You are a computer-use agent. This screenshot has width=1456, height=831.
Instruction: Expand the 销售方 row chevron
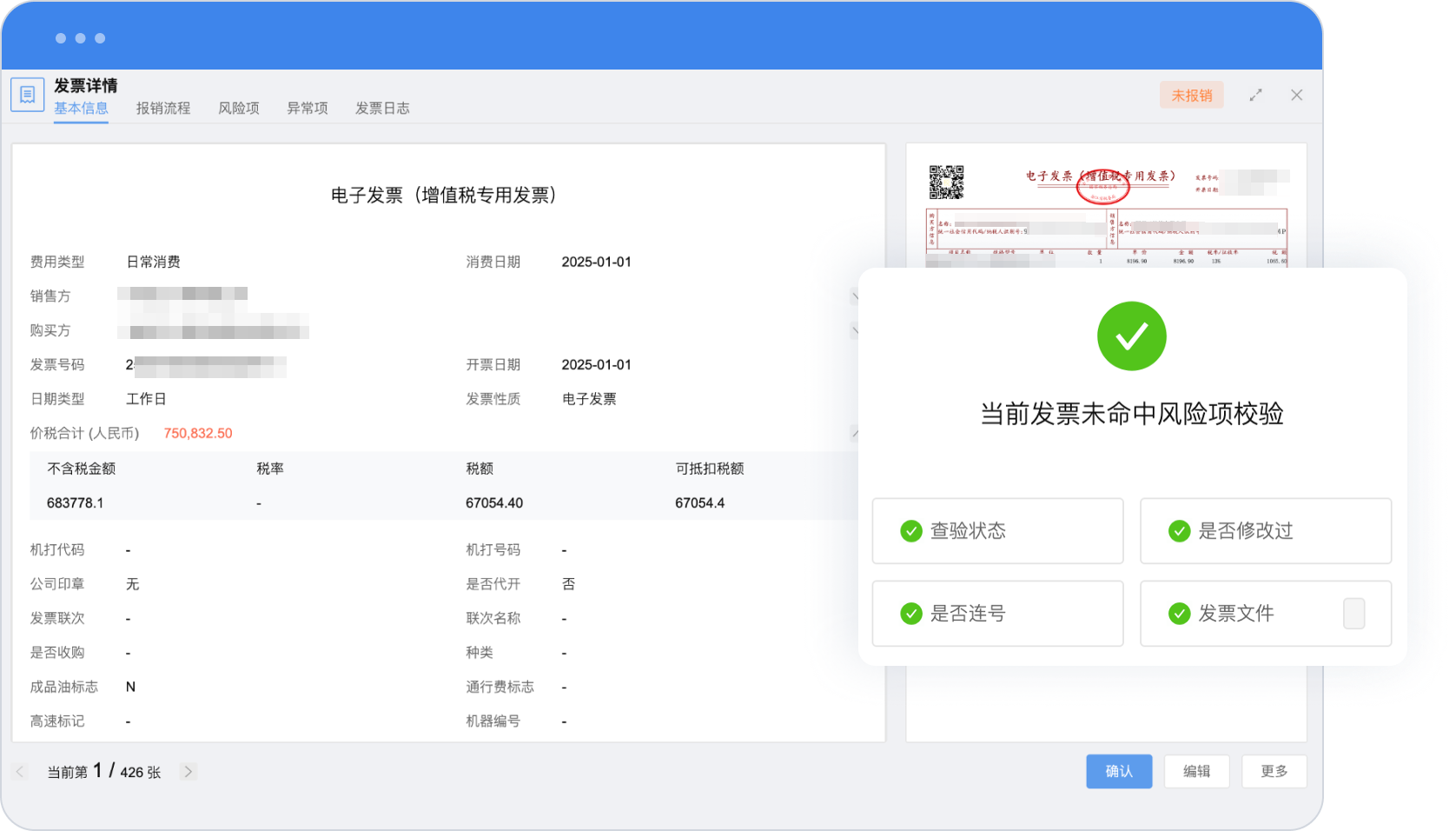(x=855, y=296)
